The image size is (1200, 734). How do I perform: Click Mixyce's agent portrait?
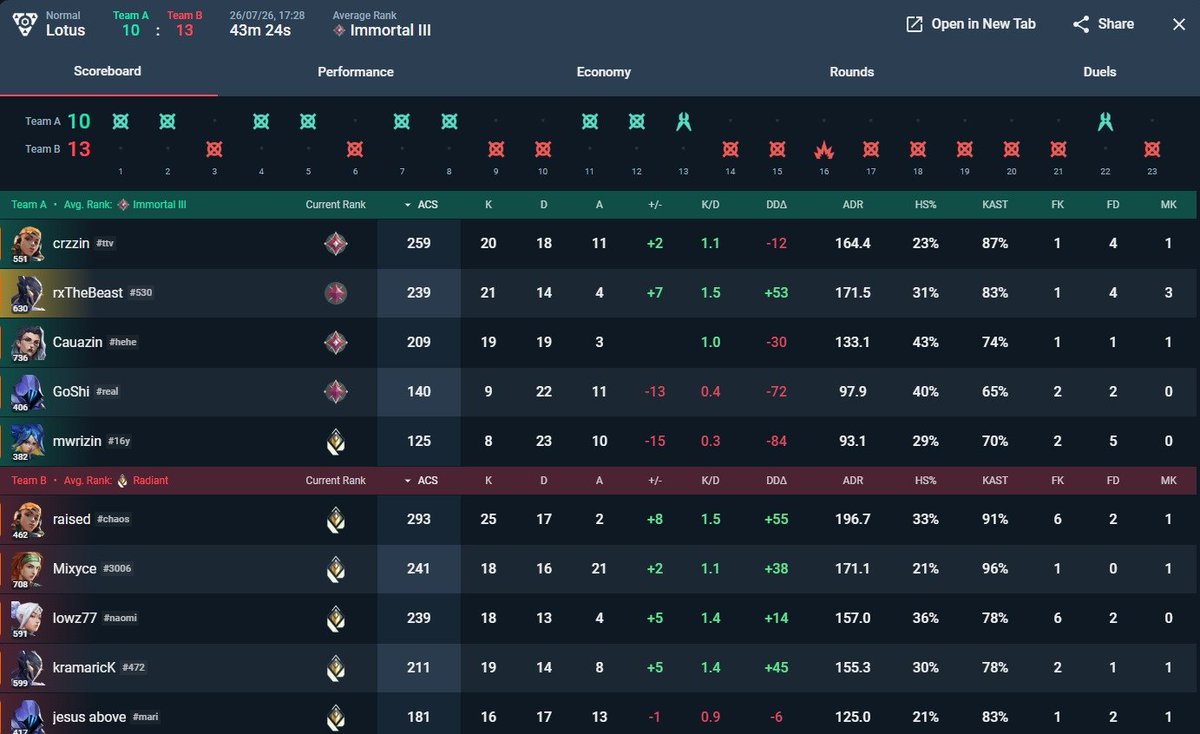pos(27,568)
